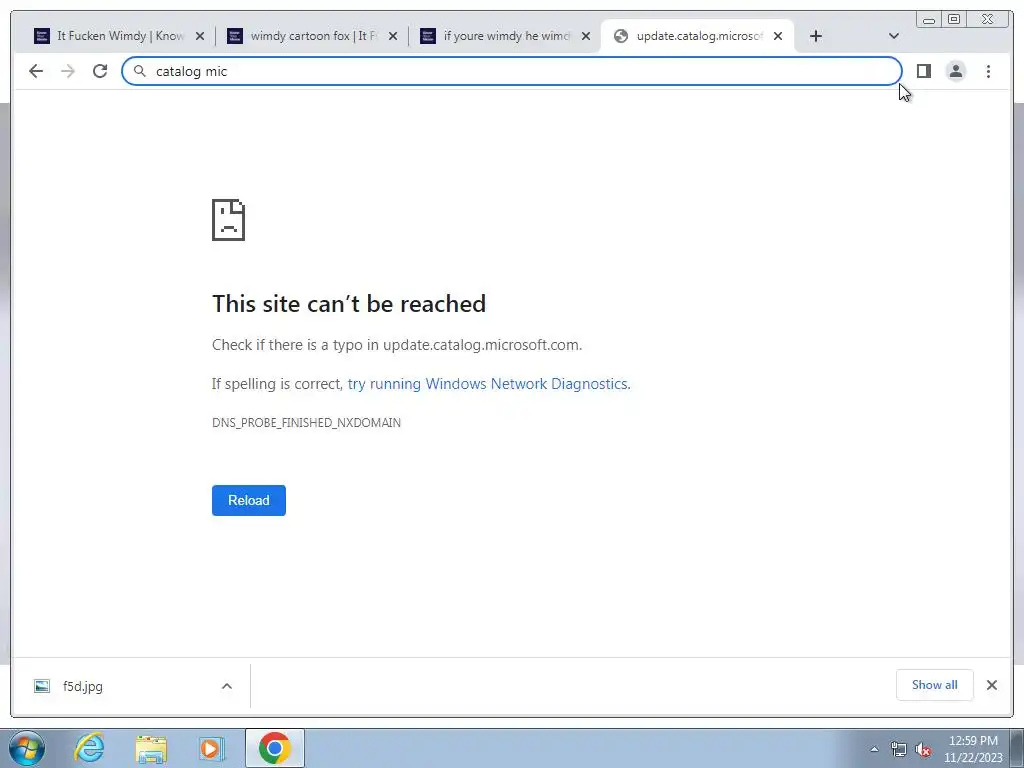Open the profile avatar icon
1024x768 pixels.
pos(956,71)
